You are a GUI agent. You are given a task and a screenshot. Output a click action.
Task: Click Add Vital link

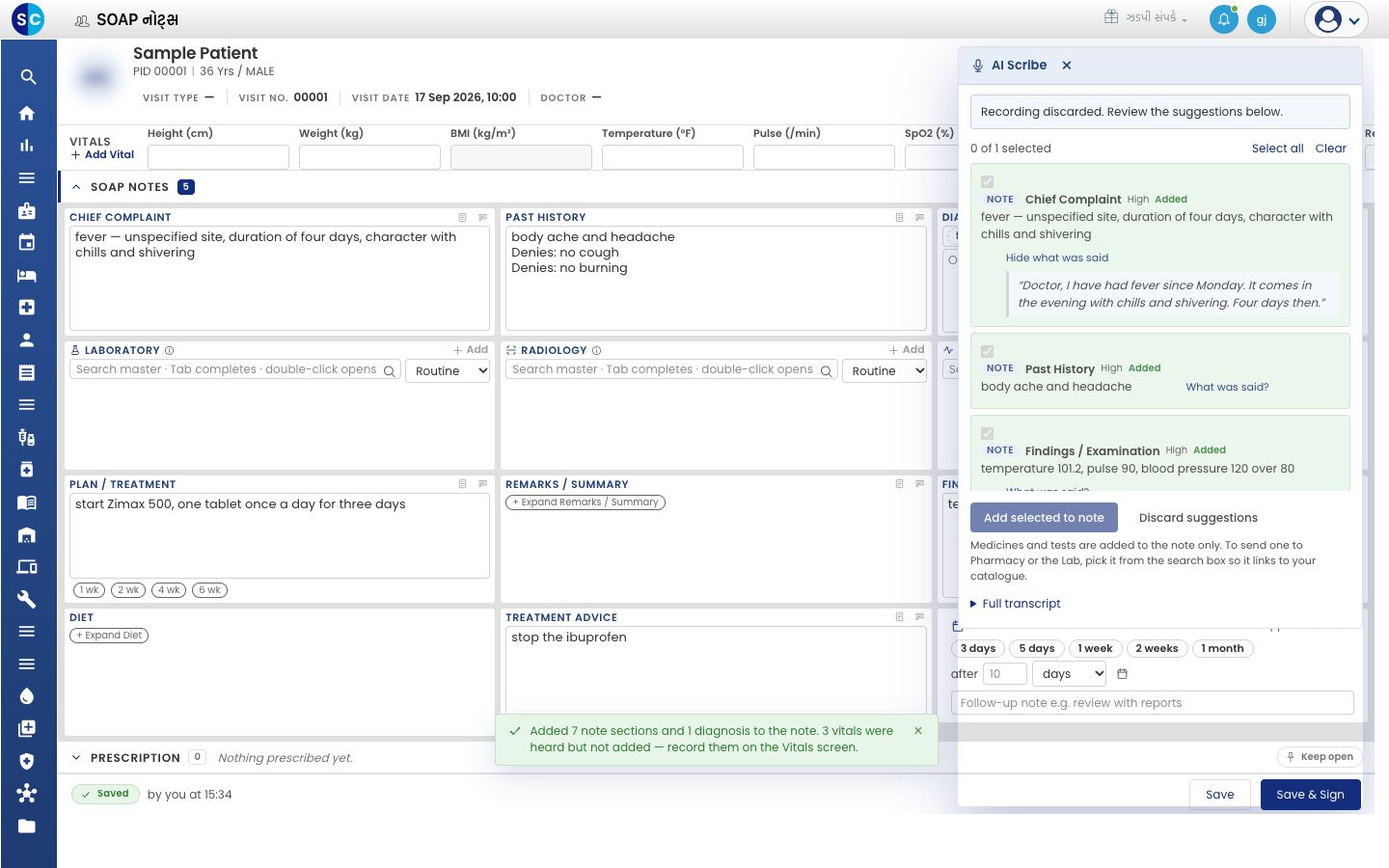pyautogui.click(x=102, y=154)
